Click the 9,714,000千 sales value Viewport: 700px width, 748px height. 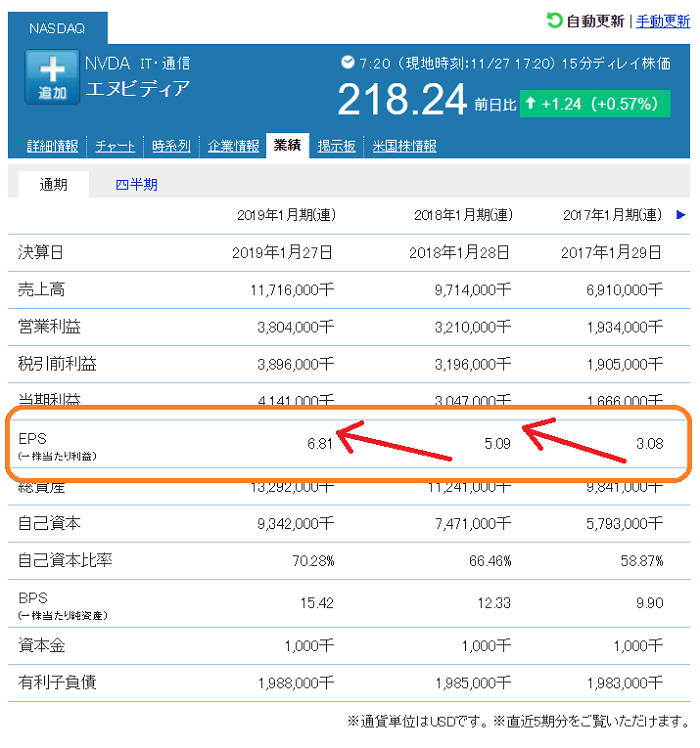point(472,290)
